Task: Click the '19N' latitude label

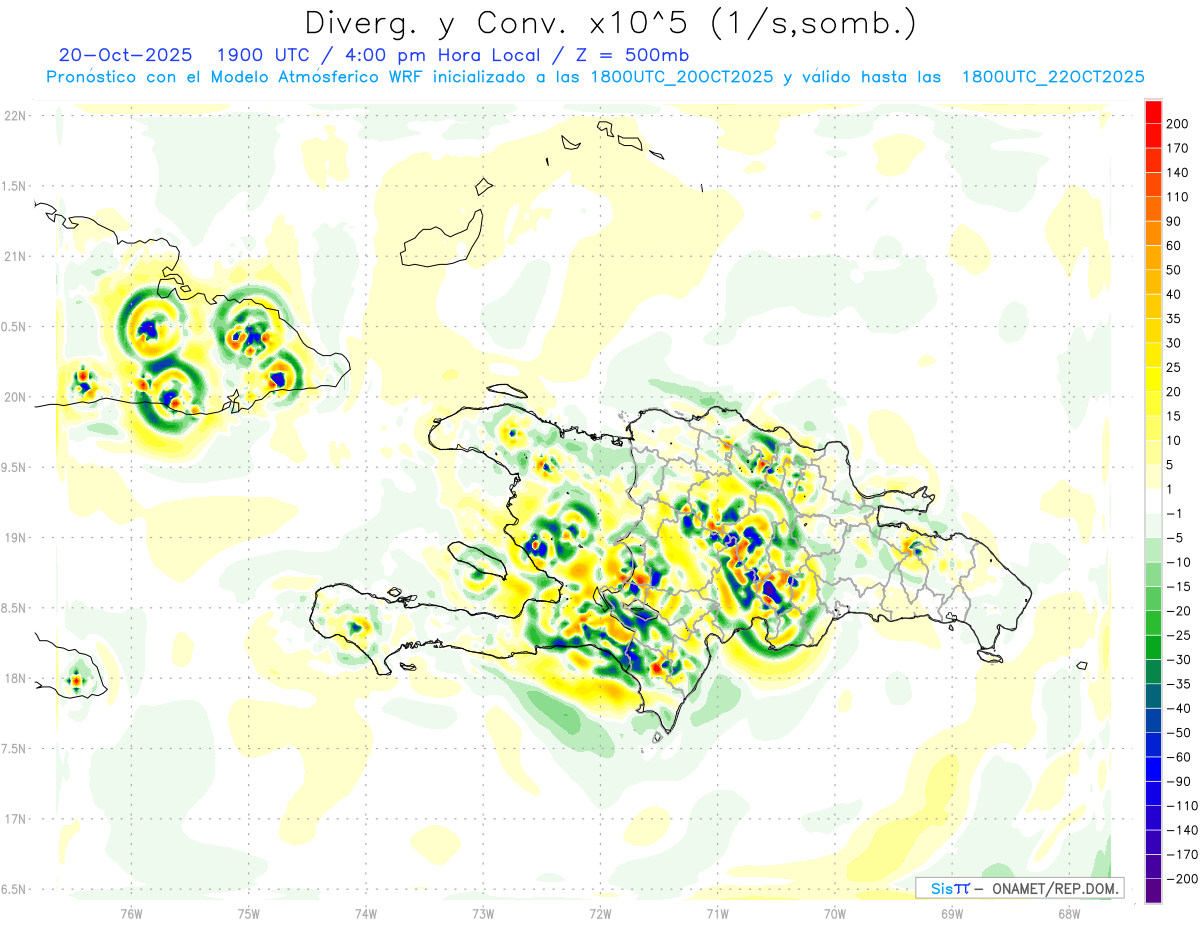Action: click(x=16, y=537)
